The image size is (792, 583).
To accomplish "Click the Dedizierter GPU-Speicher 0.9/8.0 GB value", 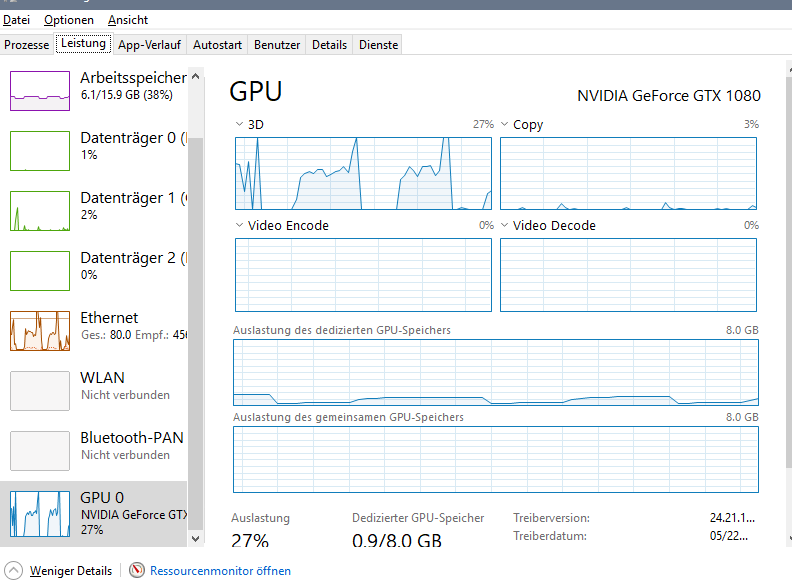I will coord(397,541).
